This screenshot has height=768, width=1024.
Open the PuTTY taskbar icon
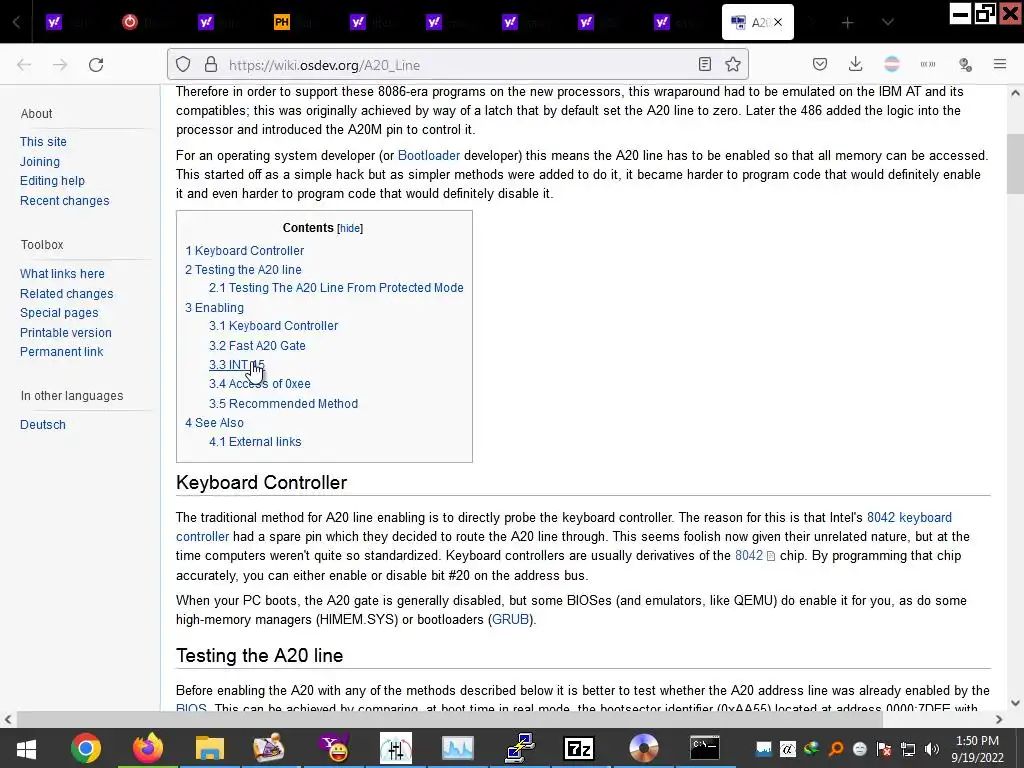coord(520,748)
